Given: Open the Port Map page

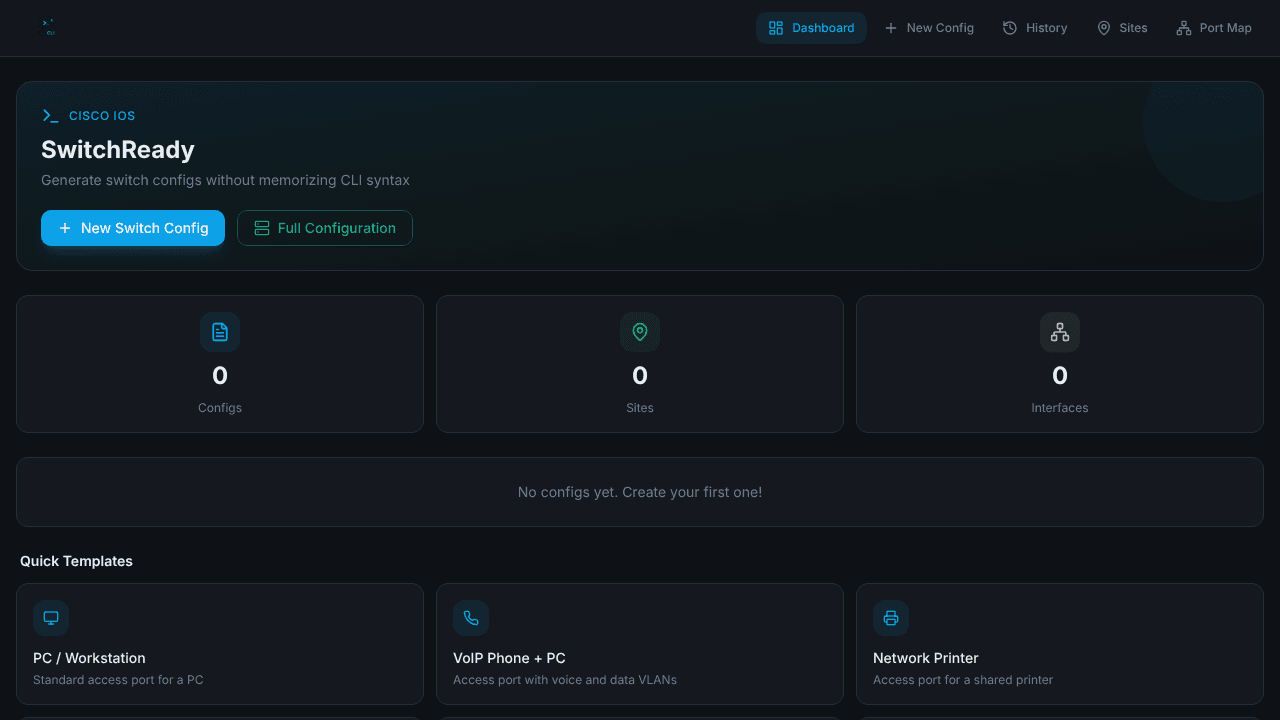Looking at the screenshot, I should (1214, 28).
